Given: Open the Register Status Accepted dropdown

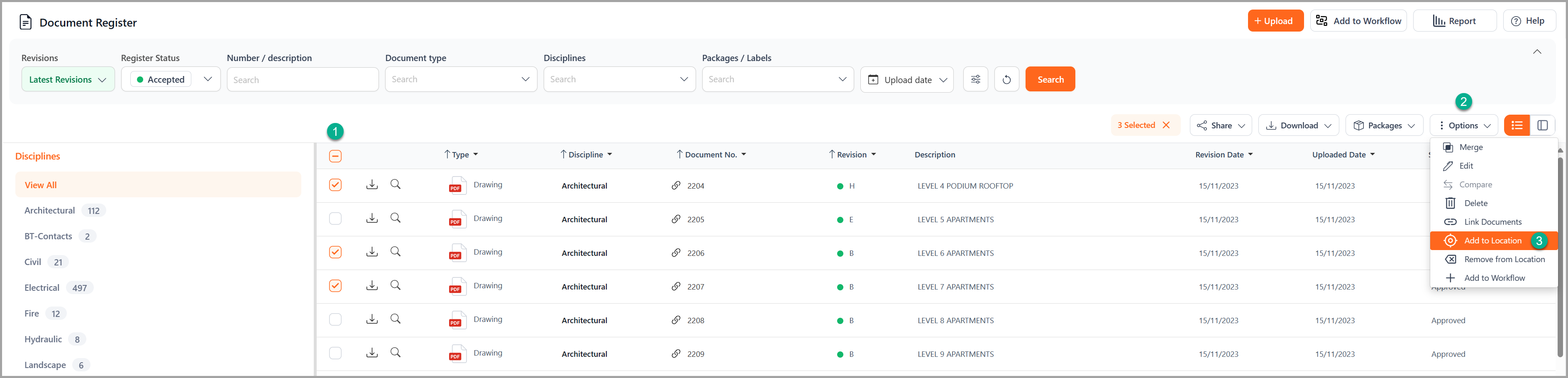Looking at the screenshot, I should [x=171, y=79].
